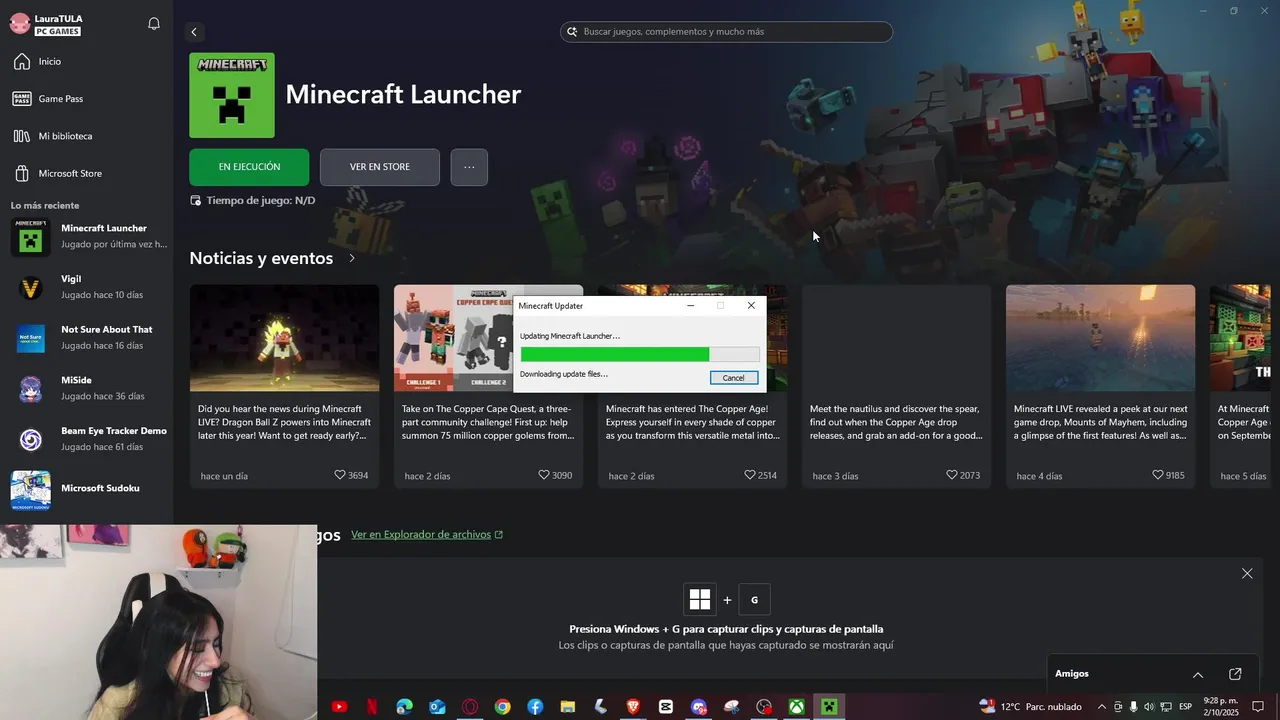Click the Windows logo key tile
The image size is (1280, 720).
click(700, 599)
